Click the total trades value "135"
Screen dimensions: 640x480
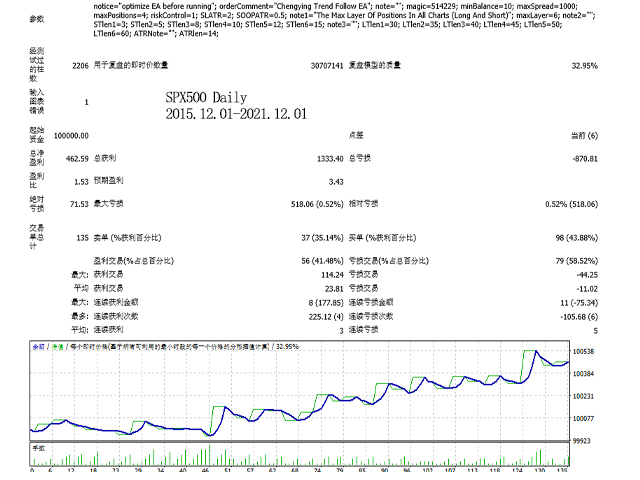coord(82,238)
